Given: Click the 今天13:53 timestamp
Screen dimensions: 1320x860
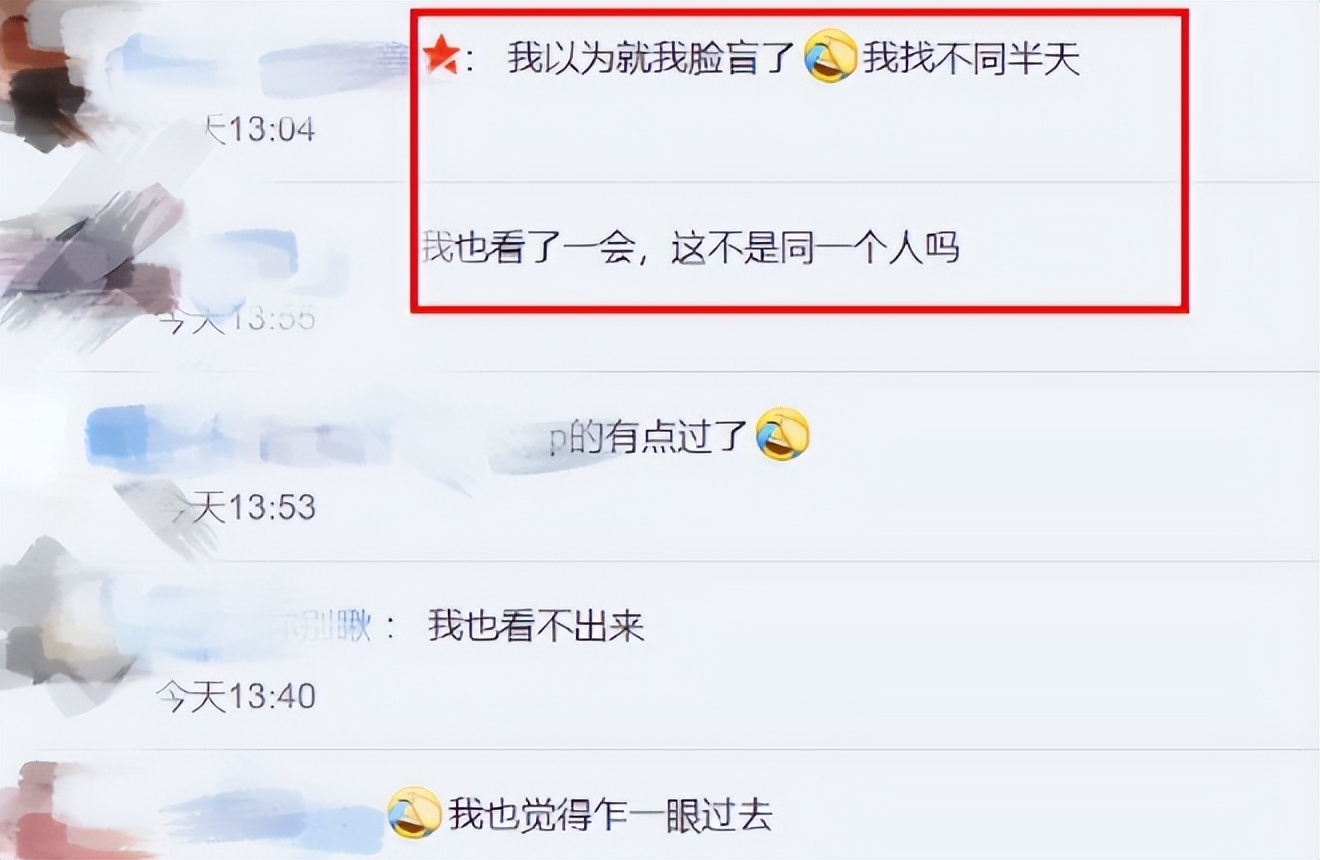Looking at the screenshot, I should [x=236, y=507].
